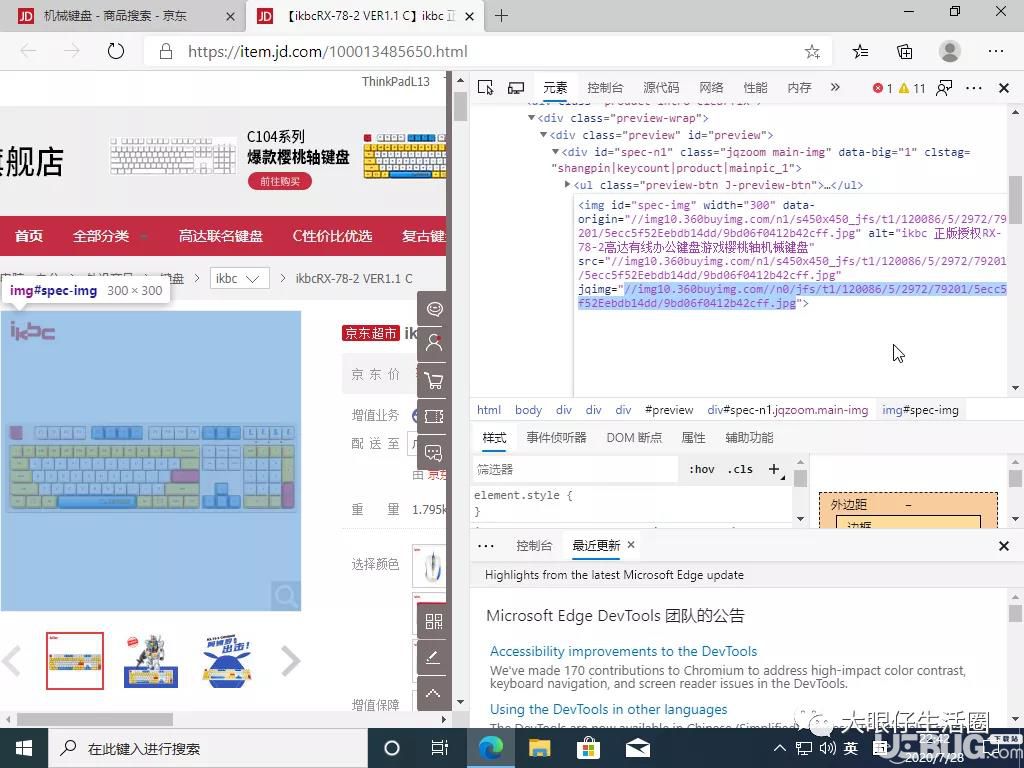Show more DevTools tabs chevron
Viewport: 1024px width, 768px height.
[835, 88]
